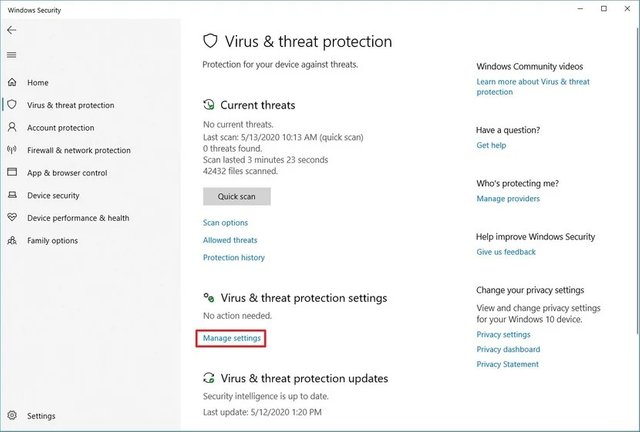The height and width of the screenshot is (432, 640).
Task: Click the App & browser control icon
Action: (12, 173)
